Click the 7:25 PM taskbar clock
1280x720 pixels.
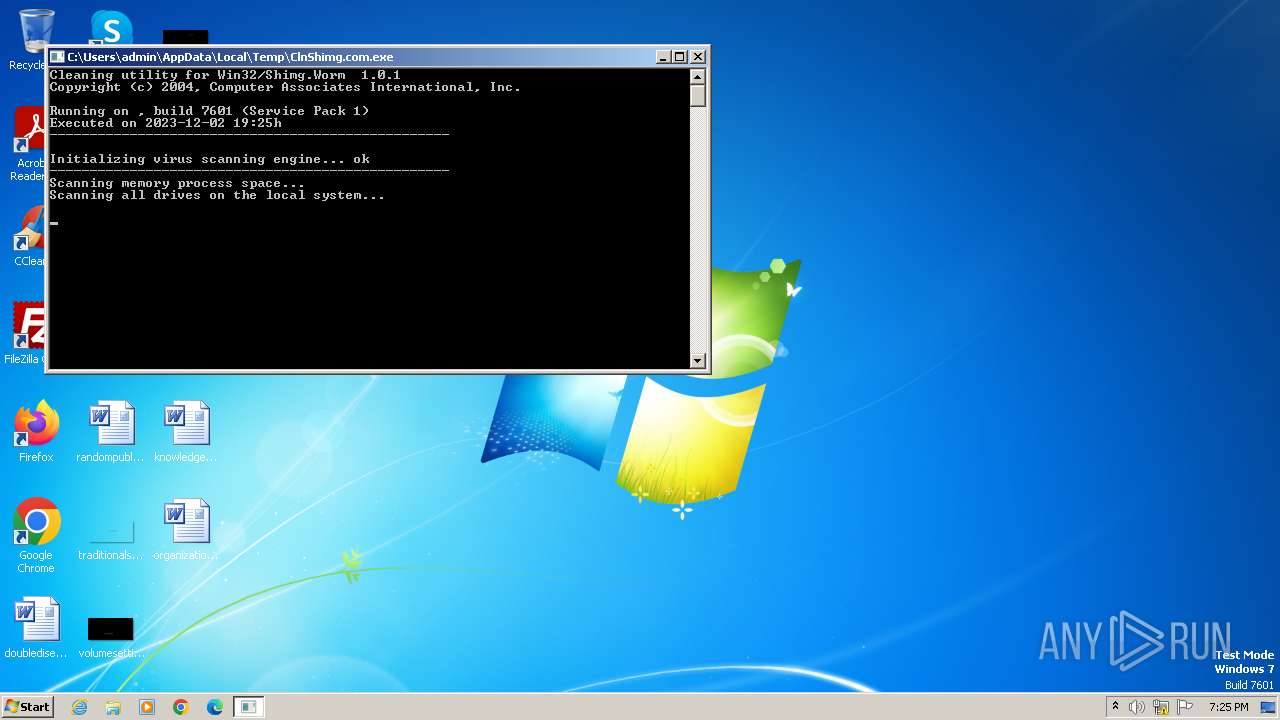pos(1228,707)
